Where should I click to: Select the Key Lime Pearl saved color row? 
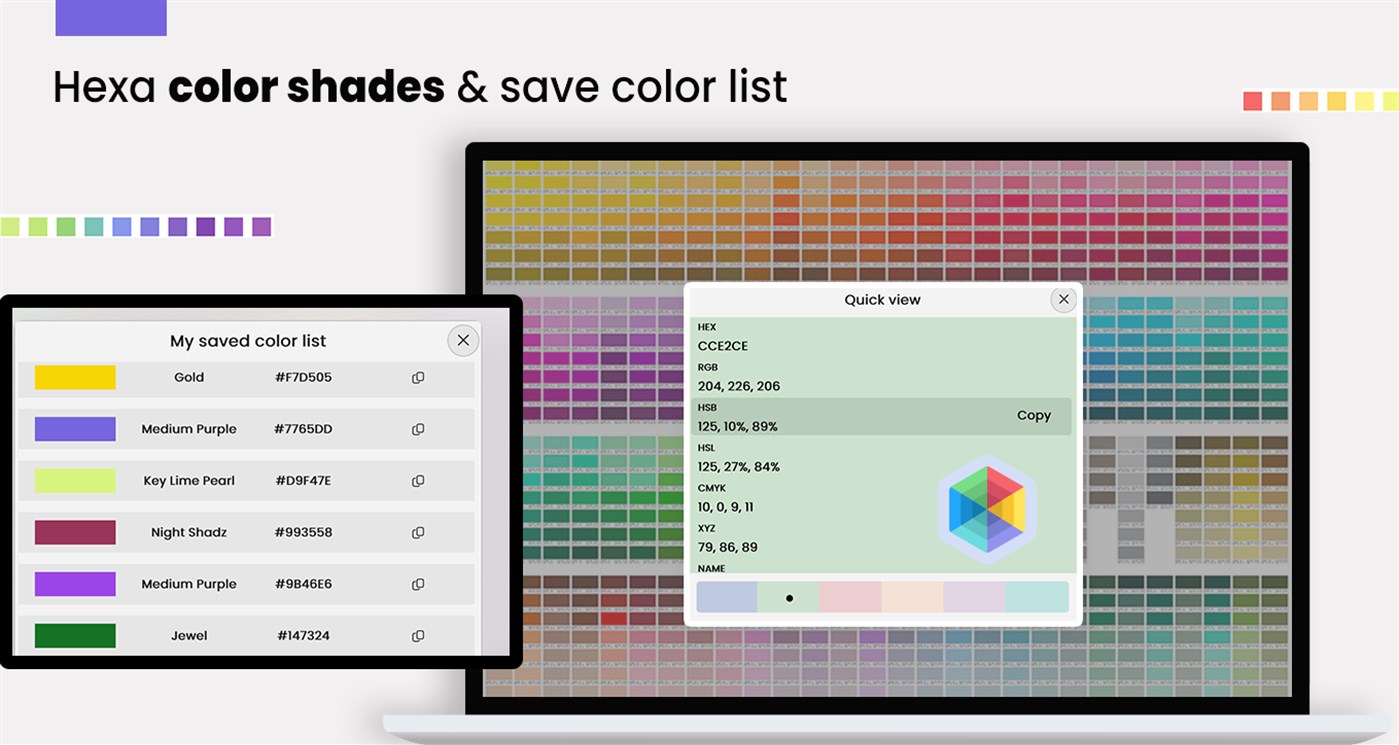tap(247, 480)
